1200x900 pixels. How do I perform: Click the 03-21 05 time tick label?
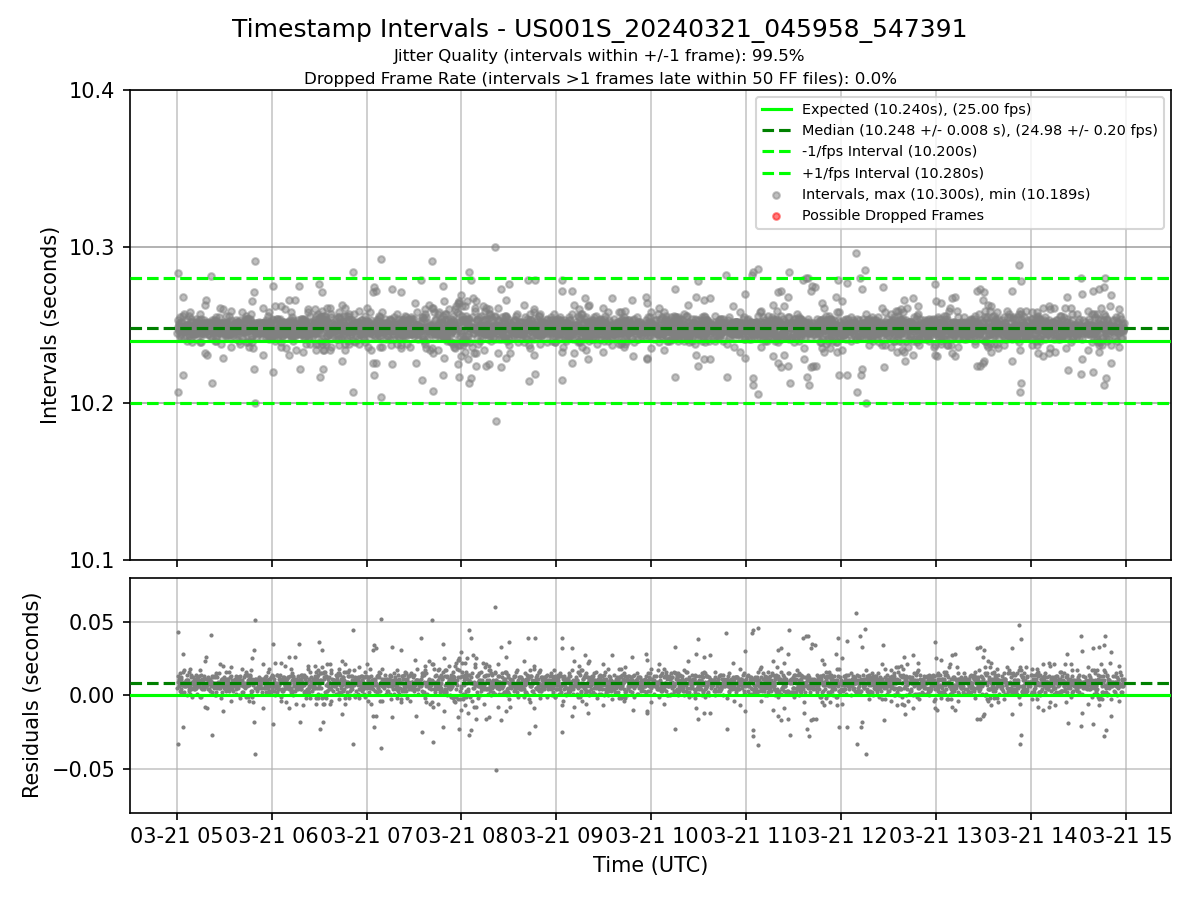(177, 835)
